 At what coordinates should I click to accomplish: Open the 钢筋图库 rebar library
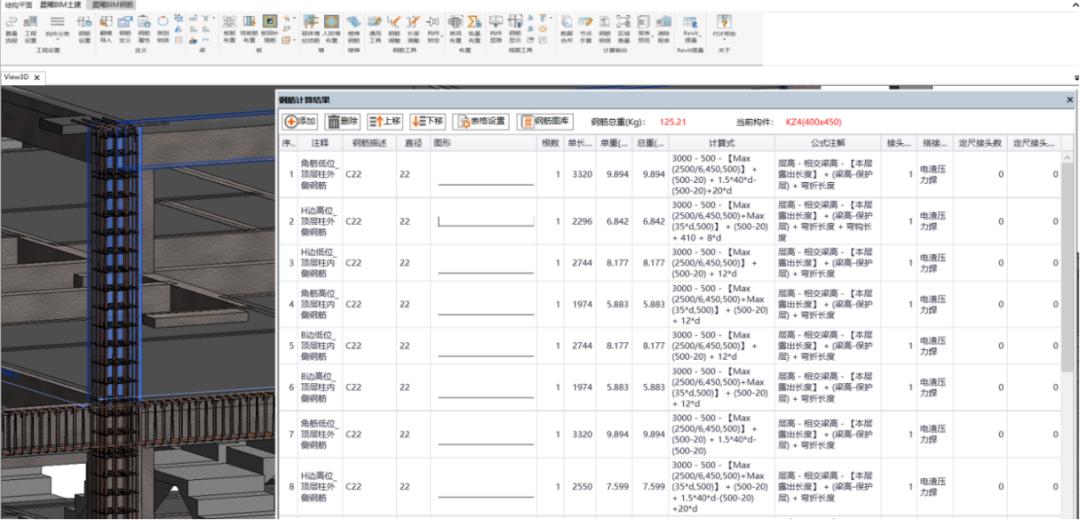click(x=545, y=121)
